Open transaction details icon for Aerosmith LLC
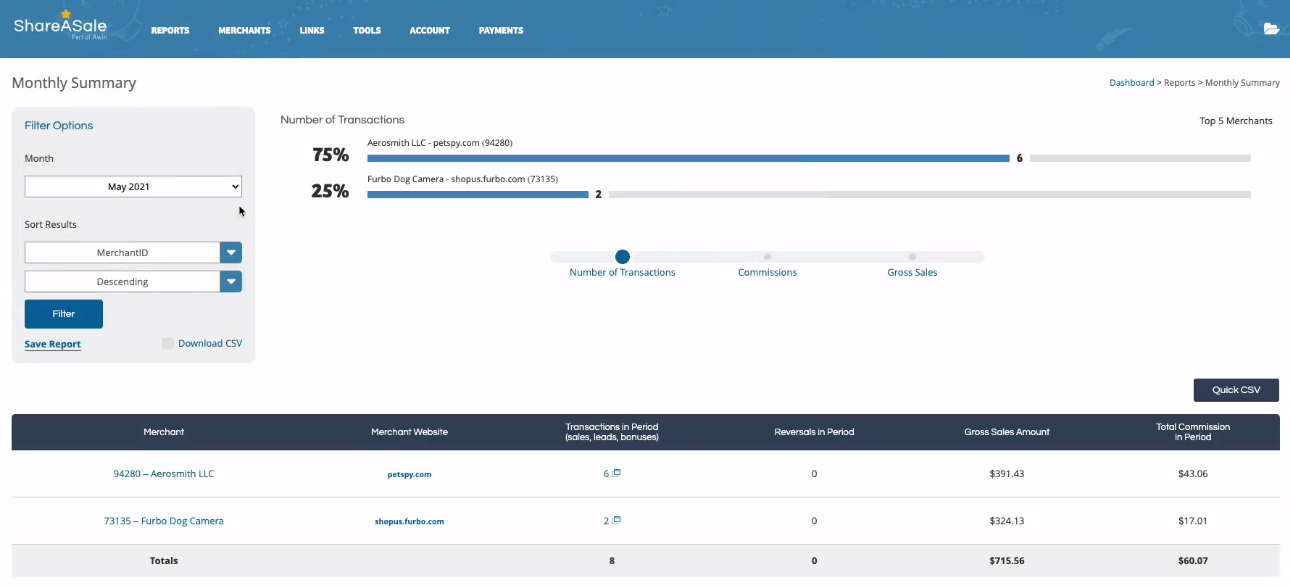The image size is (1290, 587). [x=617, y=473]
